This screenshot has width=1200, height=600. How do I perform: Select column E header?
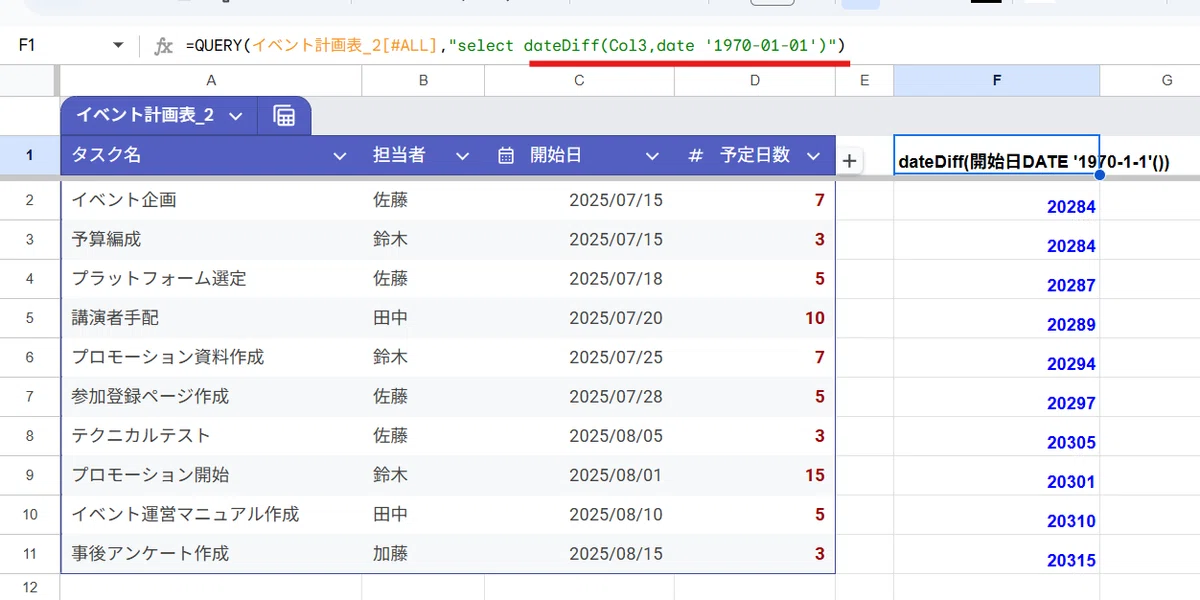point(864,81)
